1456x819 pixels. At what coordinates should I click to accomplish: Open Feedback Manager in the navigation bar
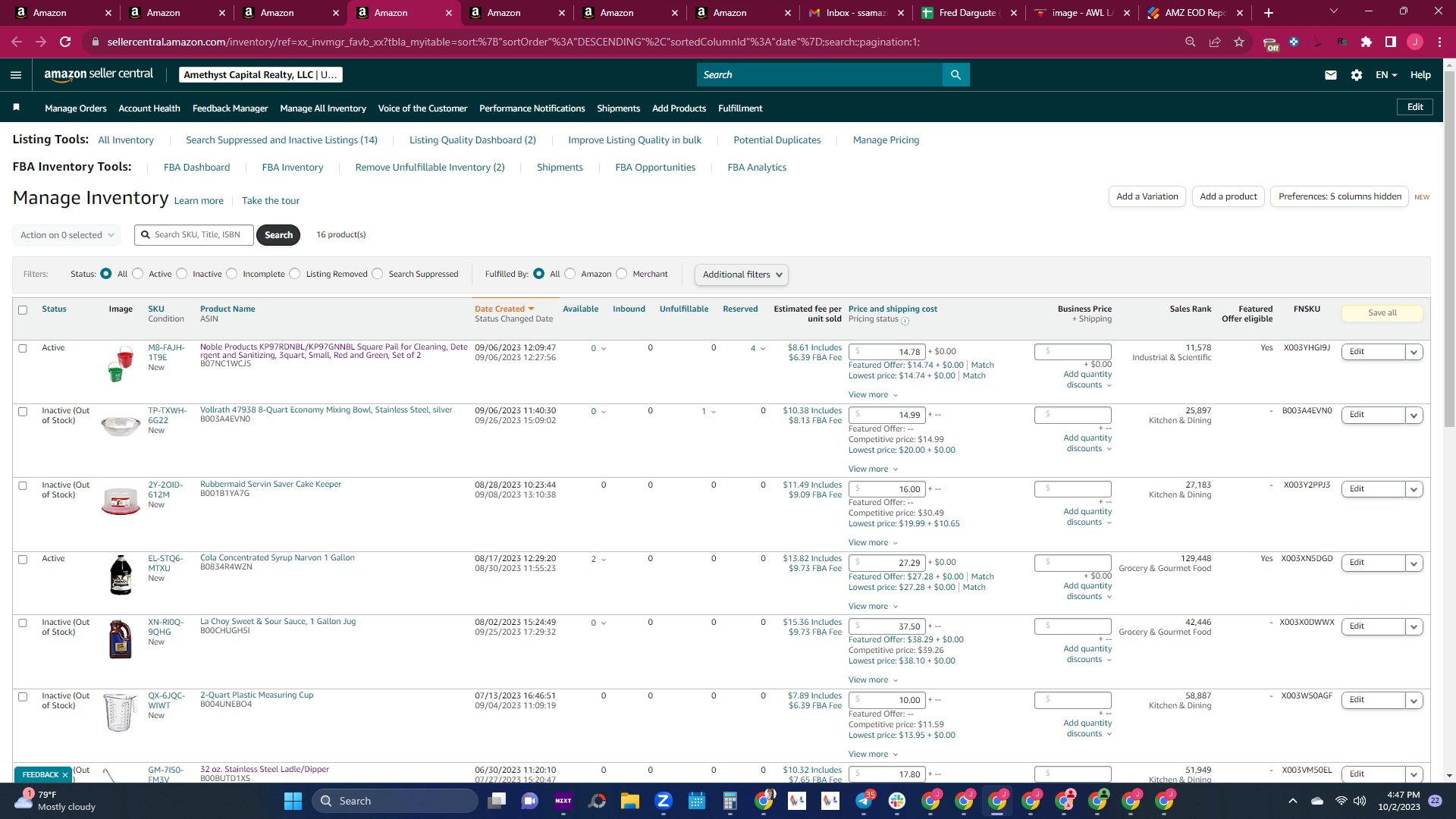(x=230, y=108)
